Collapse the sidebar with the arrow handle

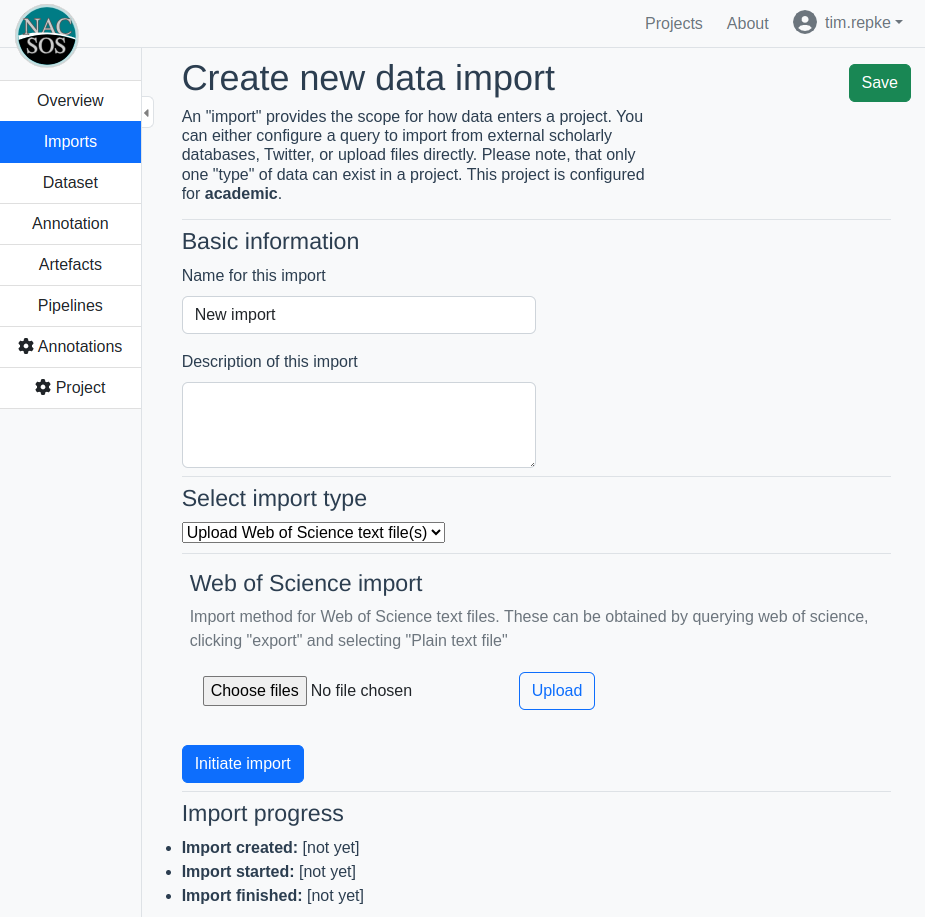pos(147,113)
